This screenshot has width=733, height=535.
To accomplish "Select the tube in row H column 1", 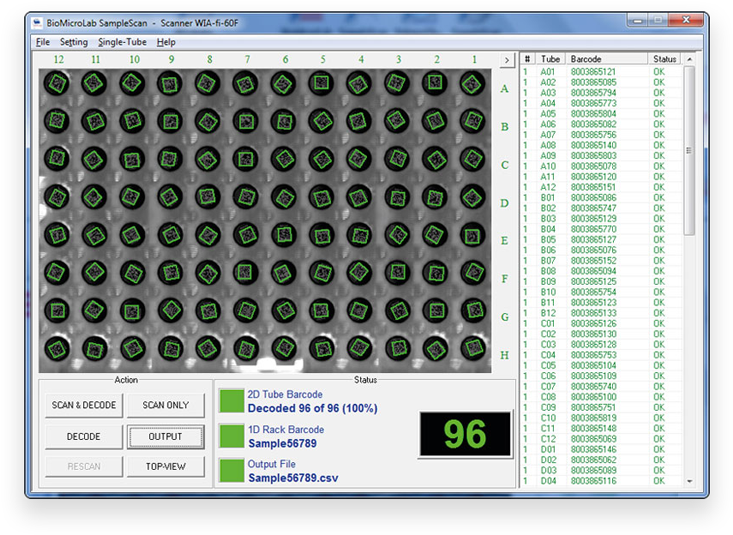I will tap(472, 348).
